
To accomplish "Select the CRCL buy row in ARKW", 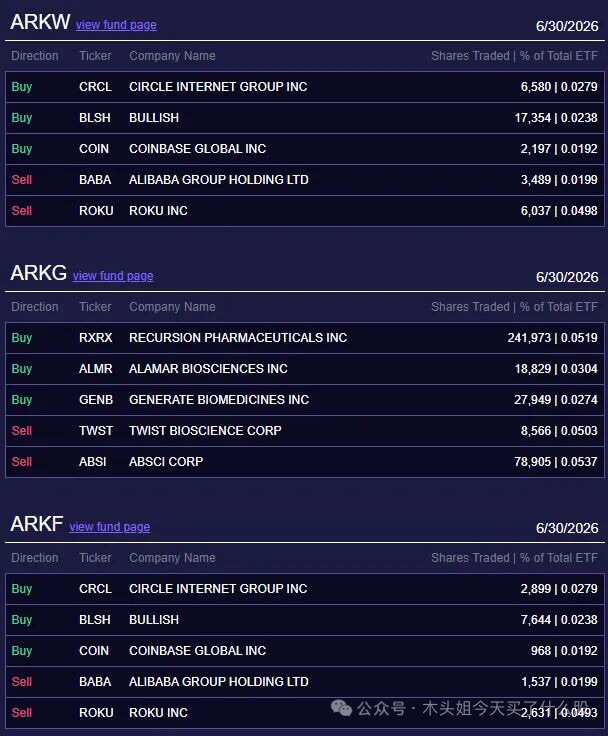I will [305, 87].
